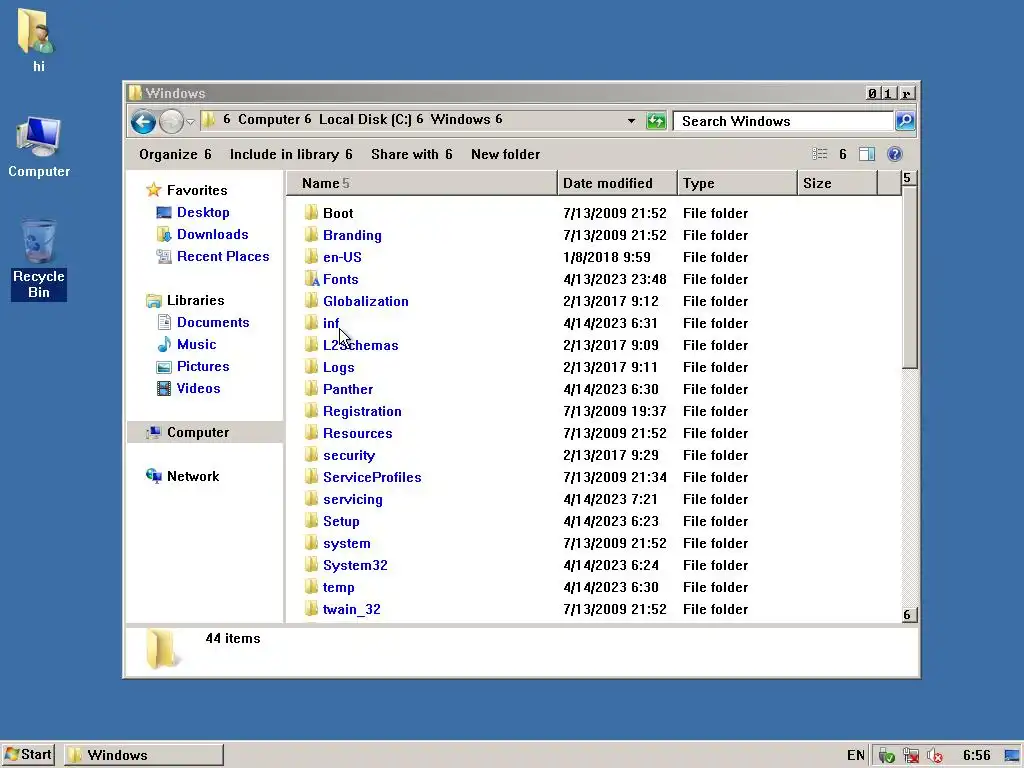Click the file list scrollbar thumb
This screenshot has width=1024, height=768.
click(909, 278)
